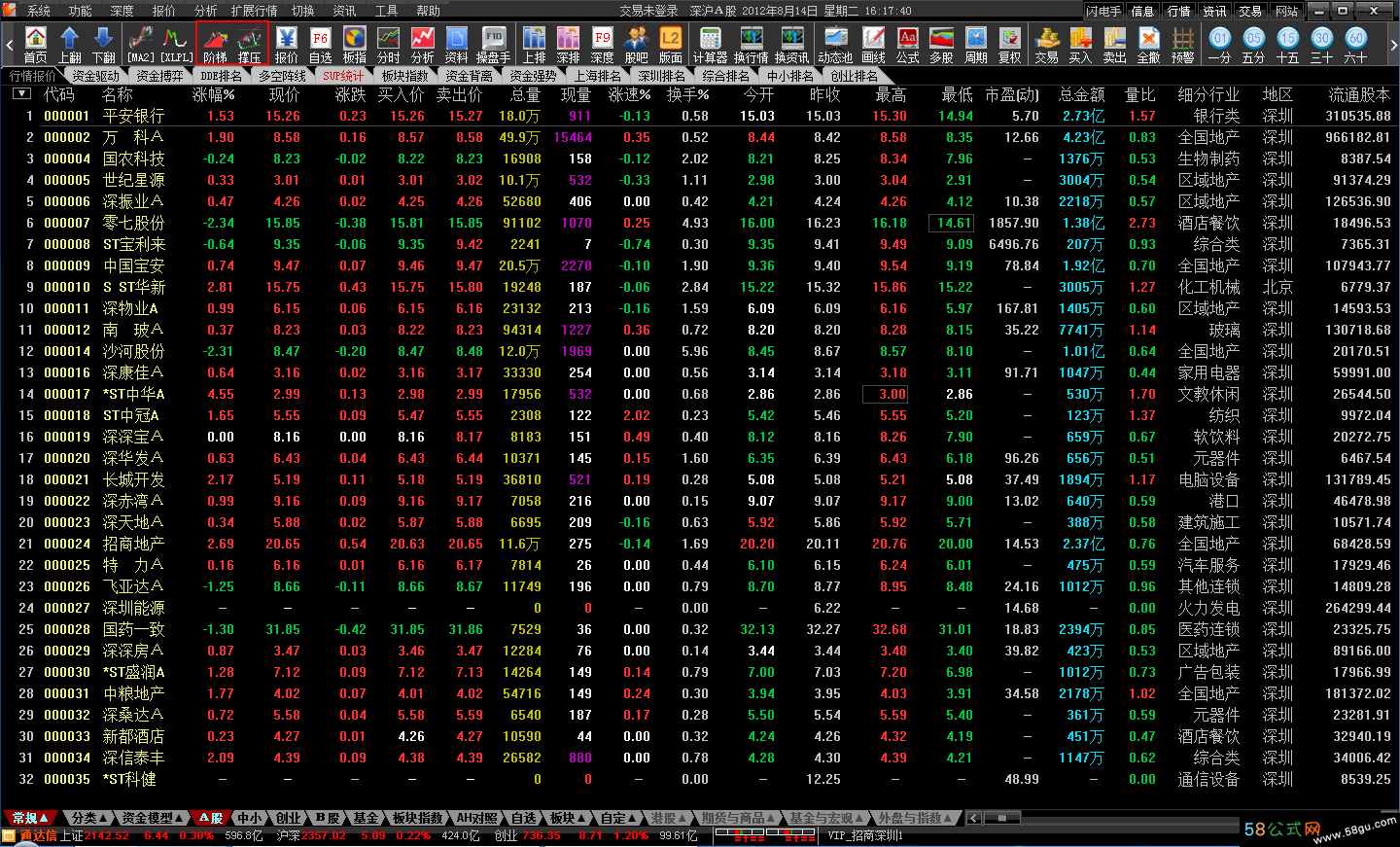This screenshot has height=847, width=1400.
Task: Expand the 自定 bottom category menu
Action: pos(617,819)
